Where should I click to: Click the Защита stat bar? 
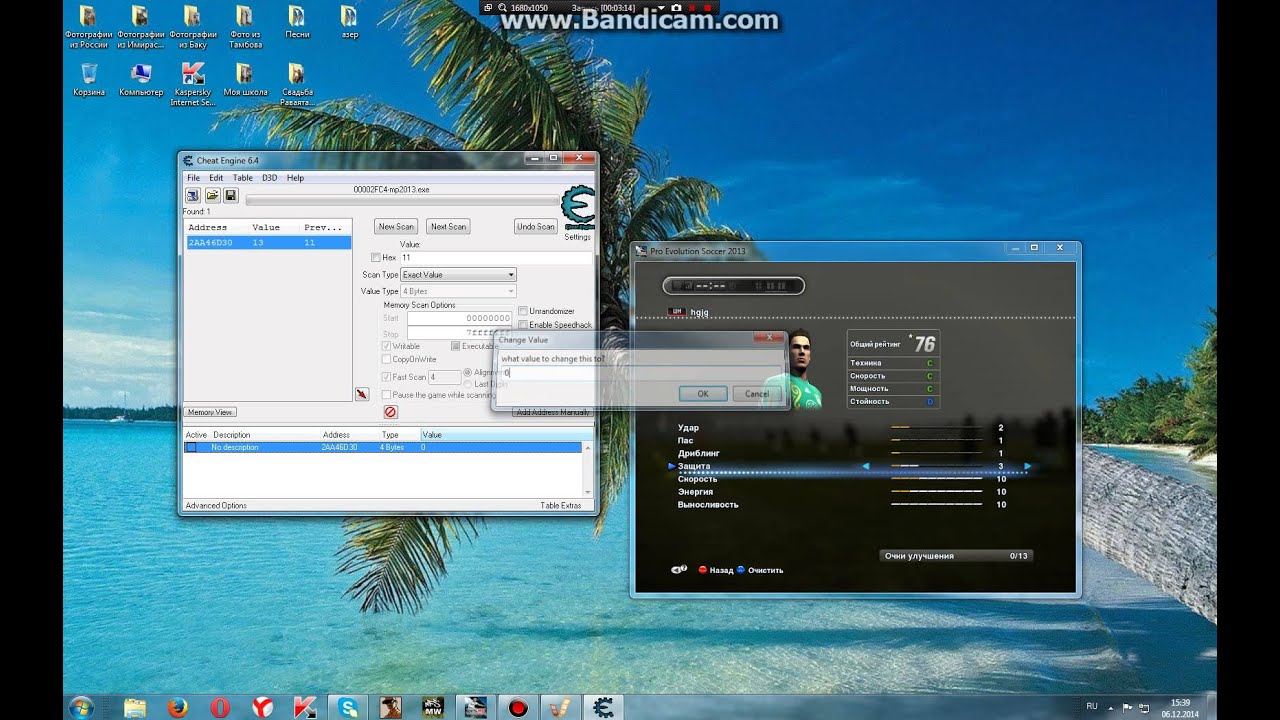pyautogui.click(x=936, y=466)
